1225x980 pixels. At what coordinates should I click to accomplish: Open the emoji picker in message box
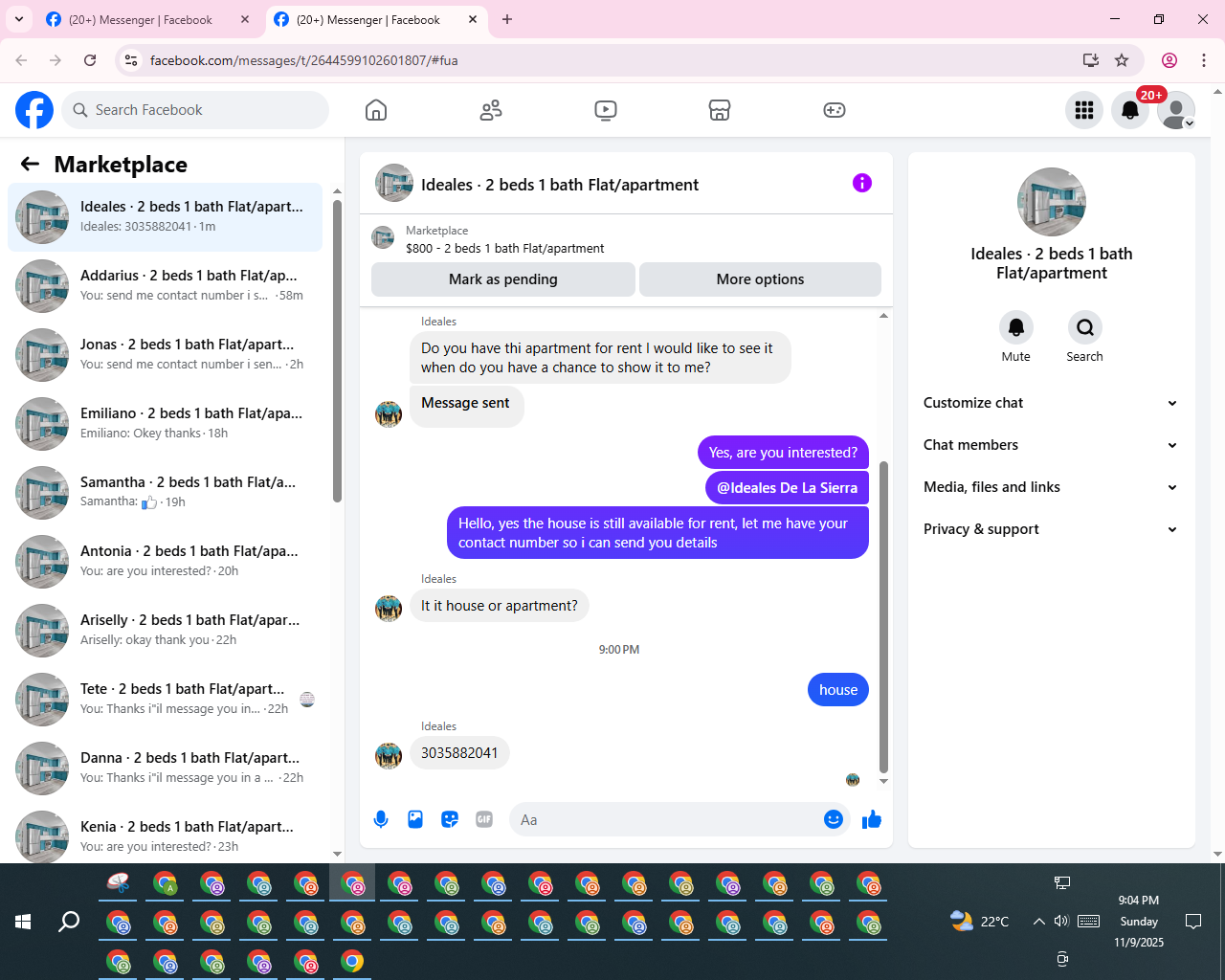click(834, 819)
